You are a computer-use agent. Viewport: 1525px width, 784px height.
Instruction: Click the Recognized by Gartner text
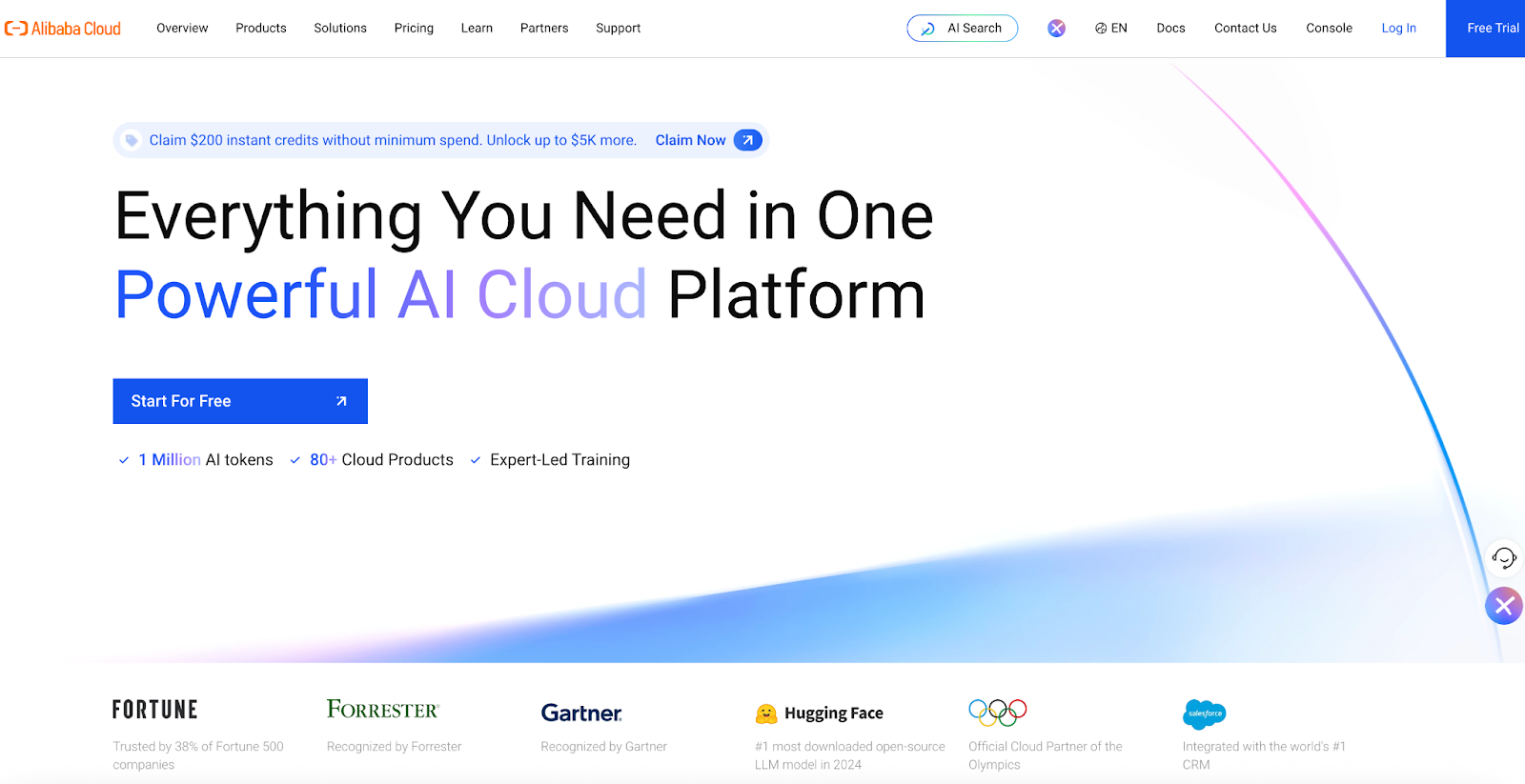(x=603, y=747)
